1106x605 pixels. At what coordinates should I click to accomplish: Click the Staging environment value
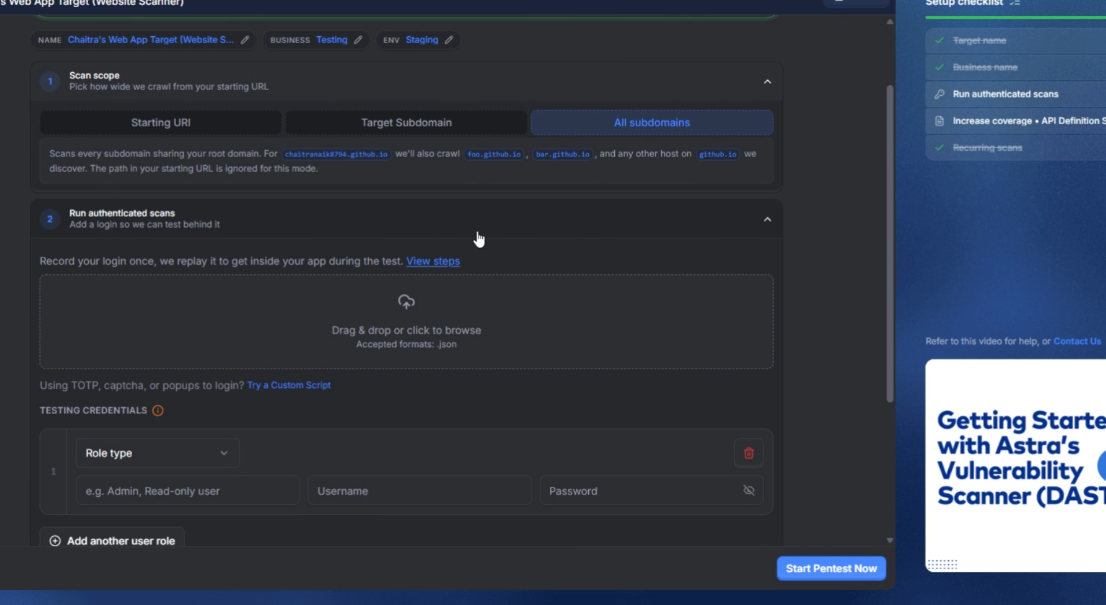(422, 40)
